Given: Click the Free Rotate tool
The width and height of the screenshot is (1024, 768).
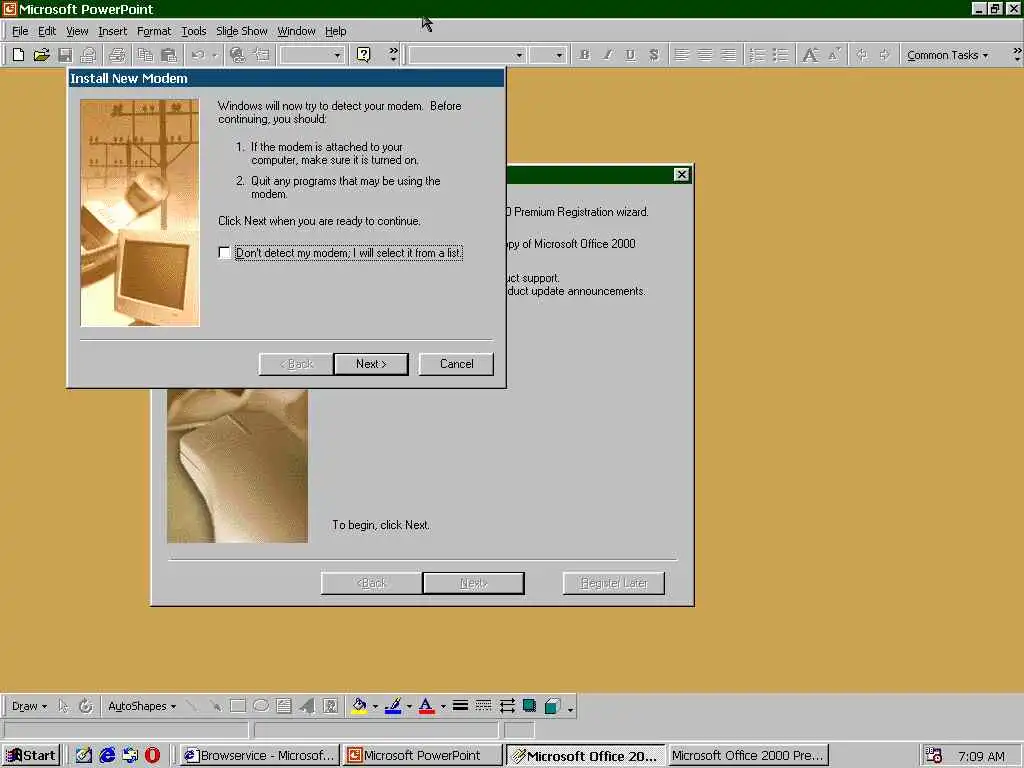Looking at the screenshot, I should click(x=86, y=706).
